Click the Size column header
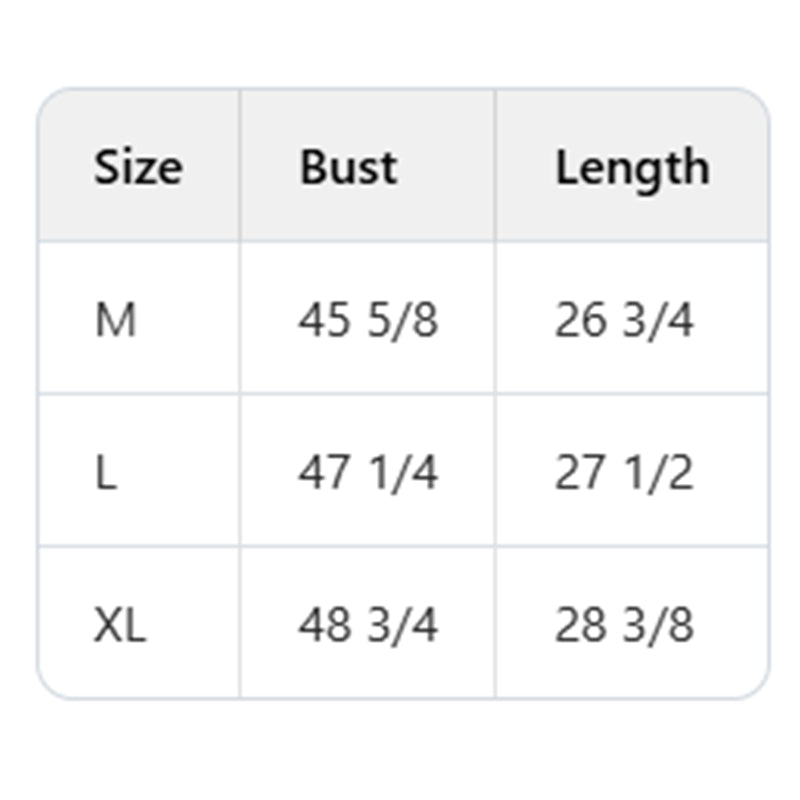 pyautogui.click(x=138, y=167)
